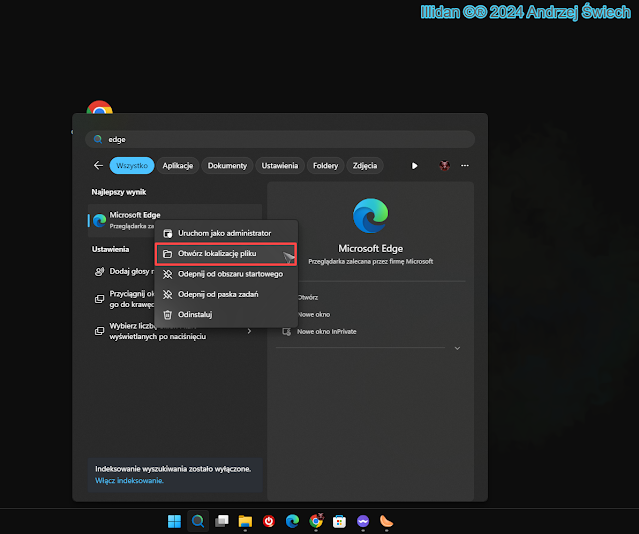Switch to the Aplikacje filter tab
This screenshot has width=639, height=534.
tap(177, 165)
